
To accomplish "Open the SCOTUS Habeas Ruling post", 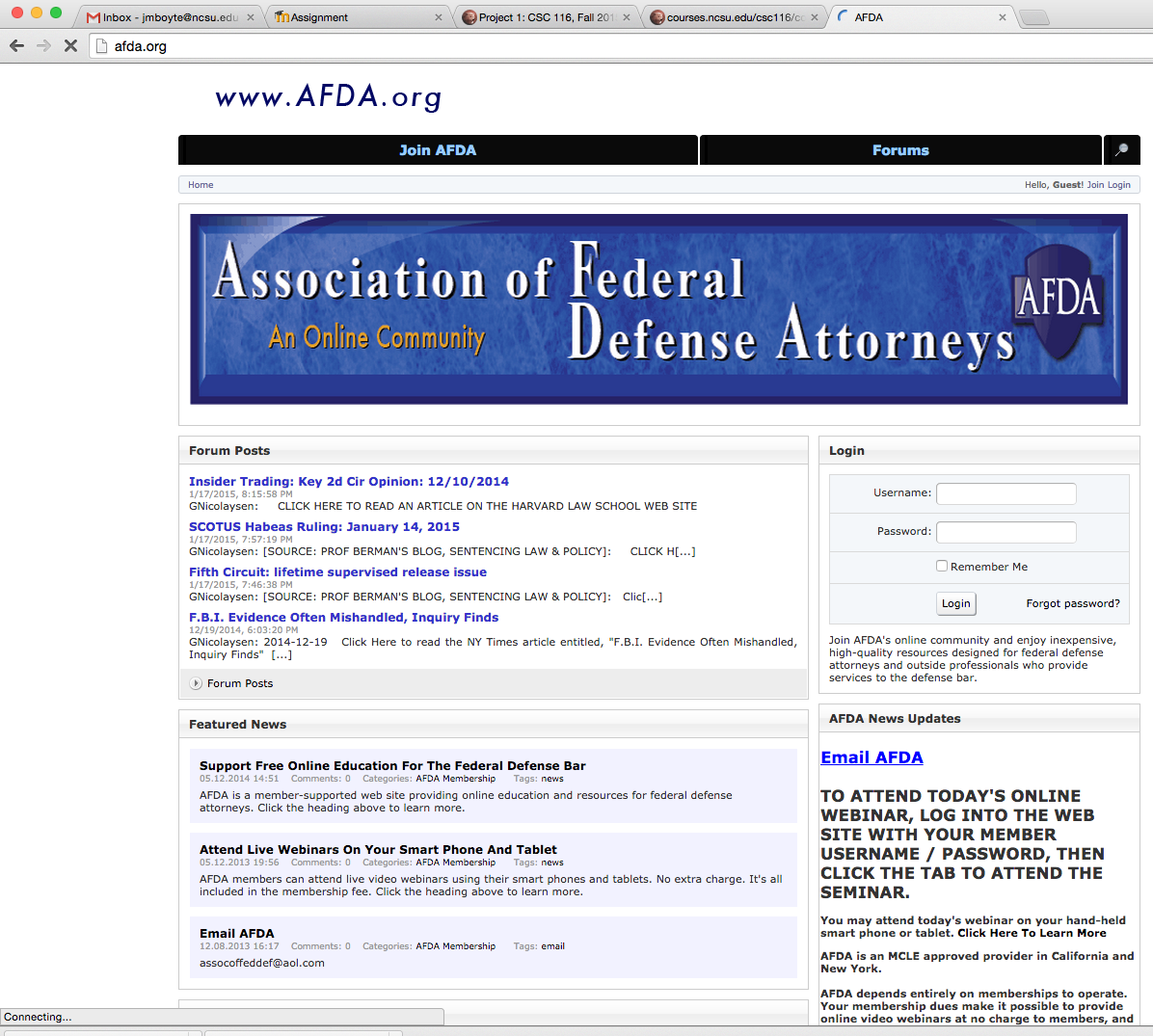I will click(x=324, y=527).
